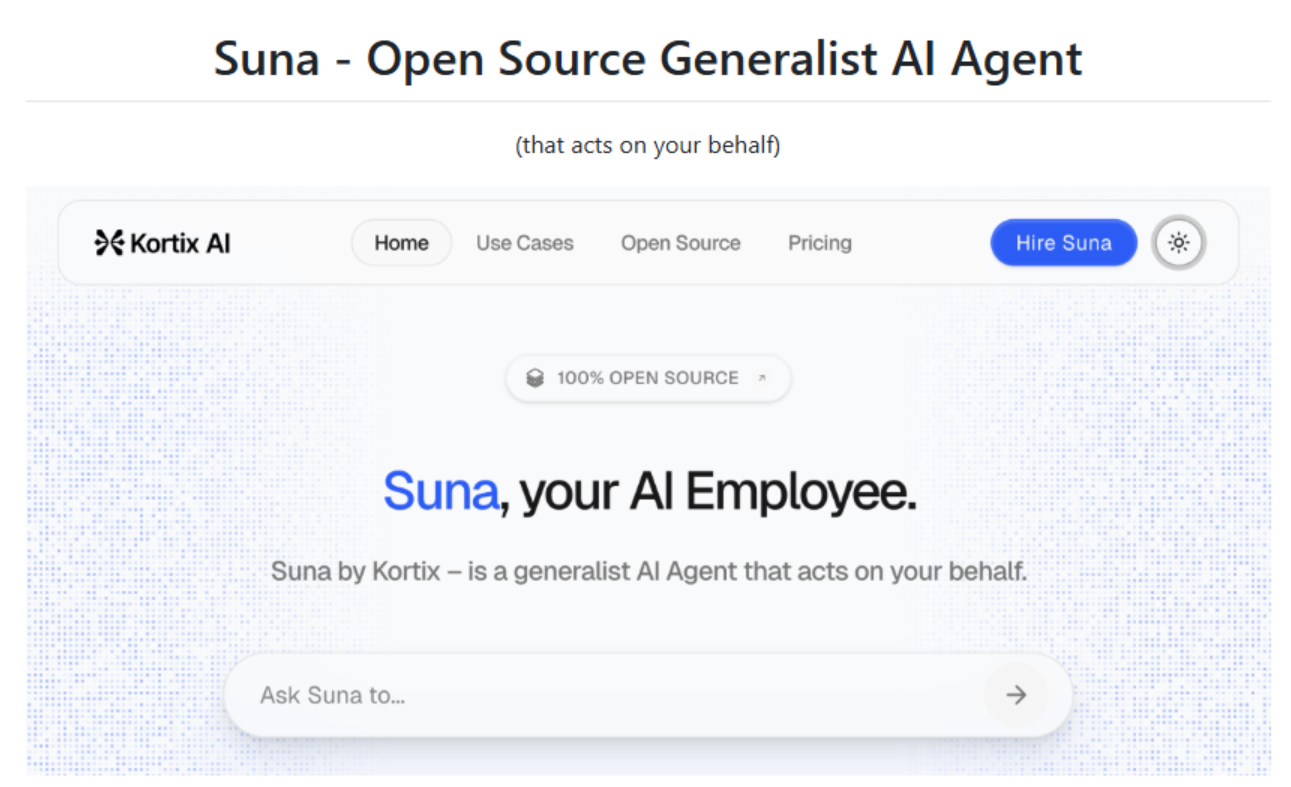Image resolution: width=1291 pixels, height=787 pixels.
Task: Toggle the light/dark theme sun button
Action: point(1179,243)
